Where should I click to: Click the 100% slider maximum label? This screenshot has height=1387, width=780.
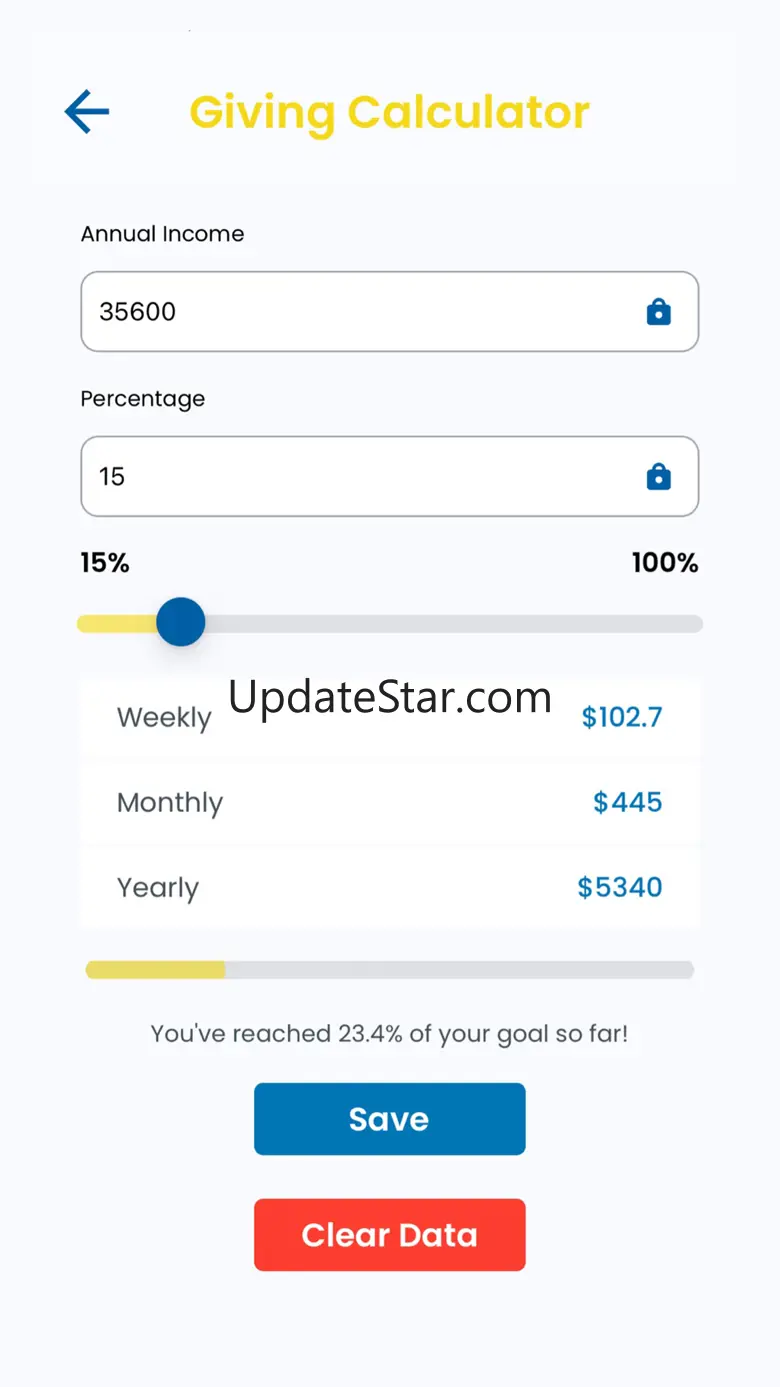(664, 563)
